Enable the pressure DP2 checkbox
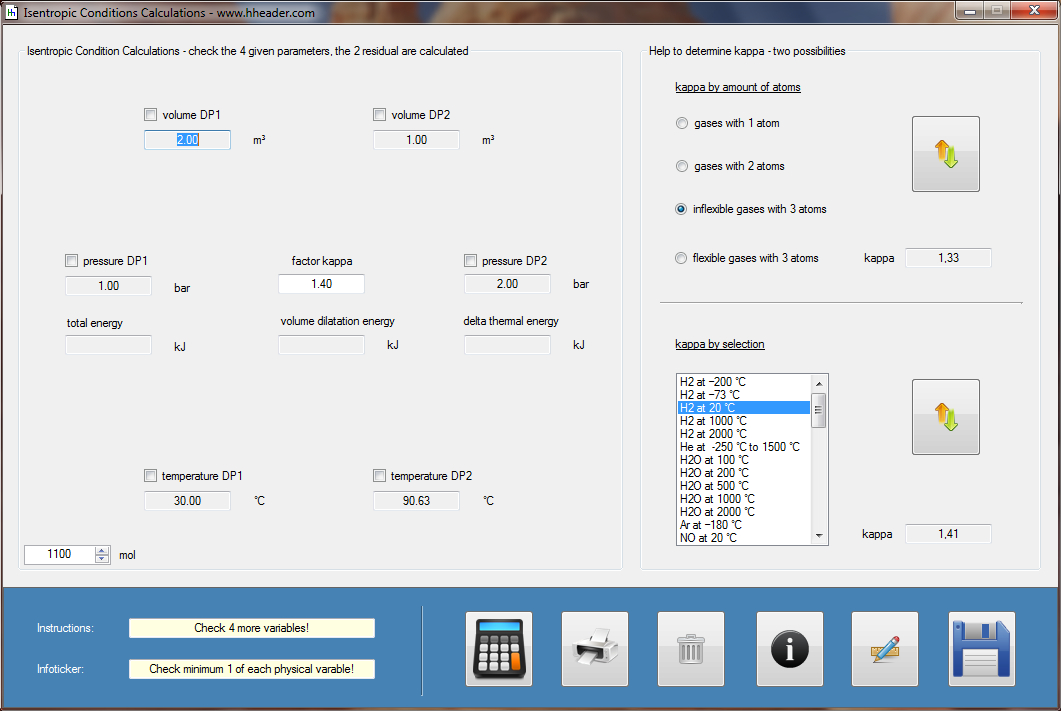 (x=470, y=260)
